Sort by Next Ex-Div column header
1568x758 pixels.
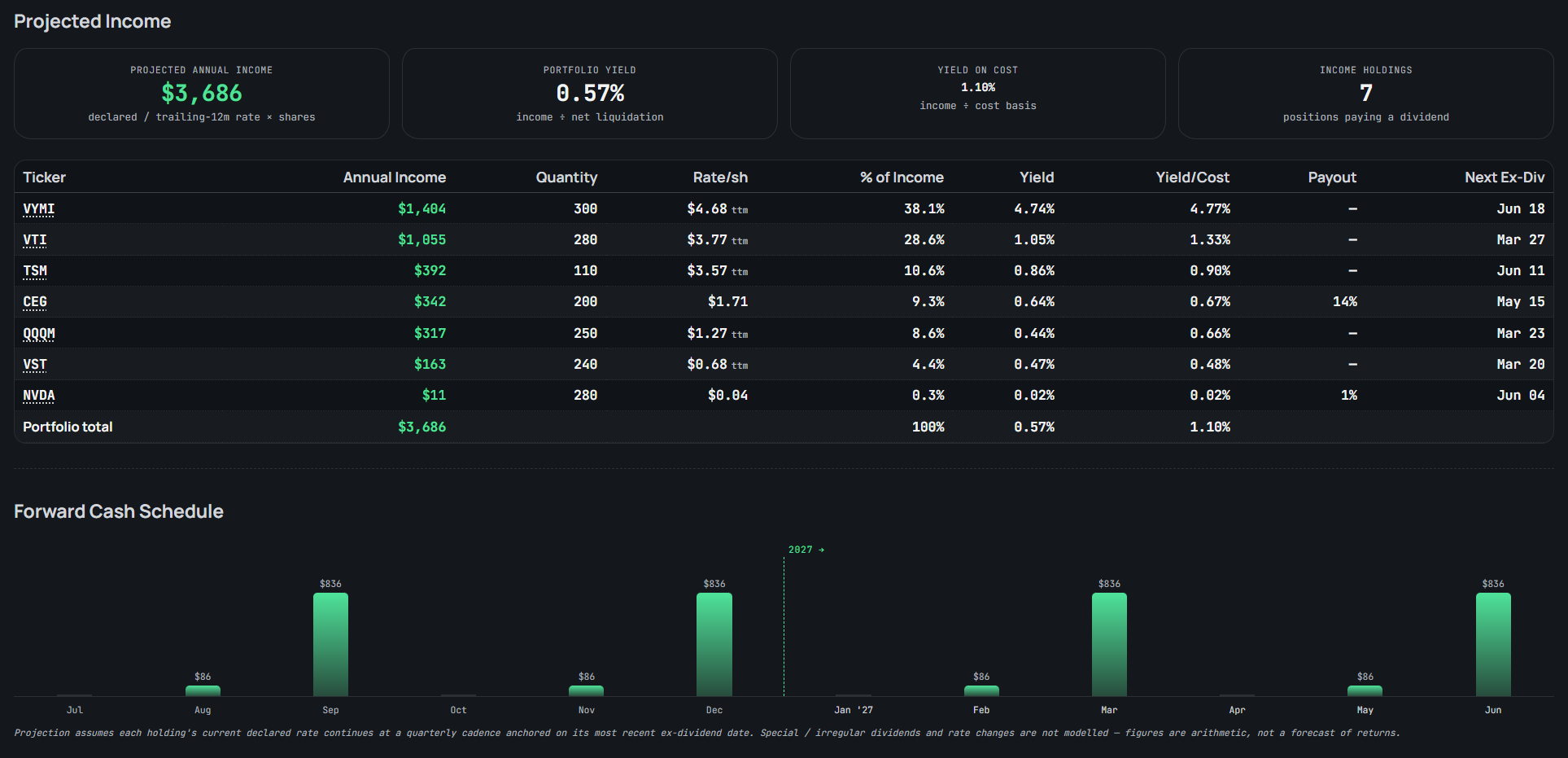tap(1505, 177)
